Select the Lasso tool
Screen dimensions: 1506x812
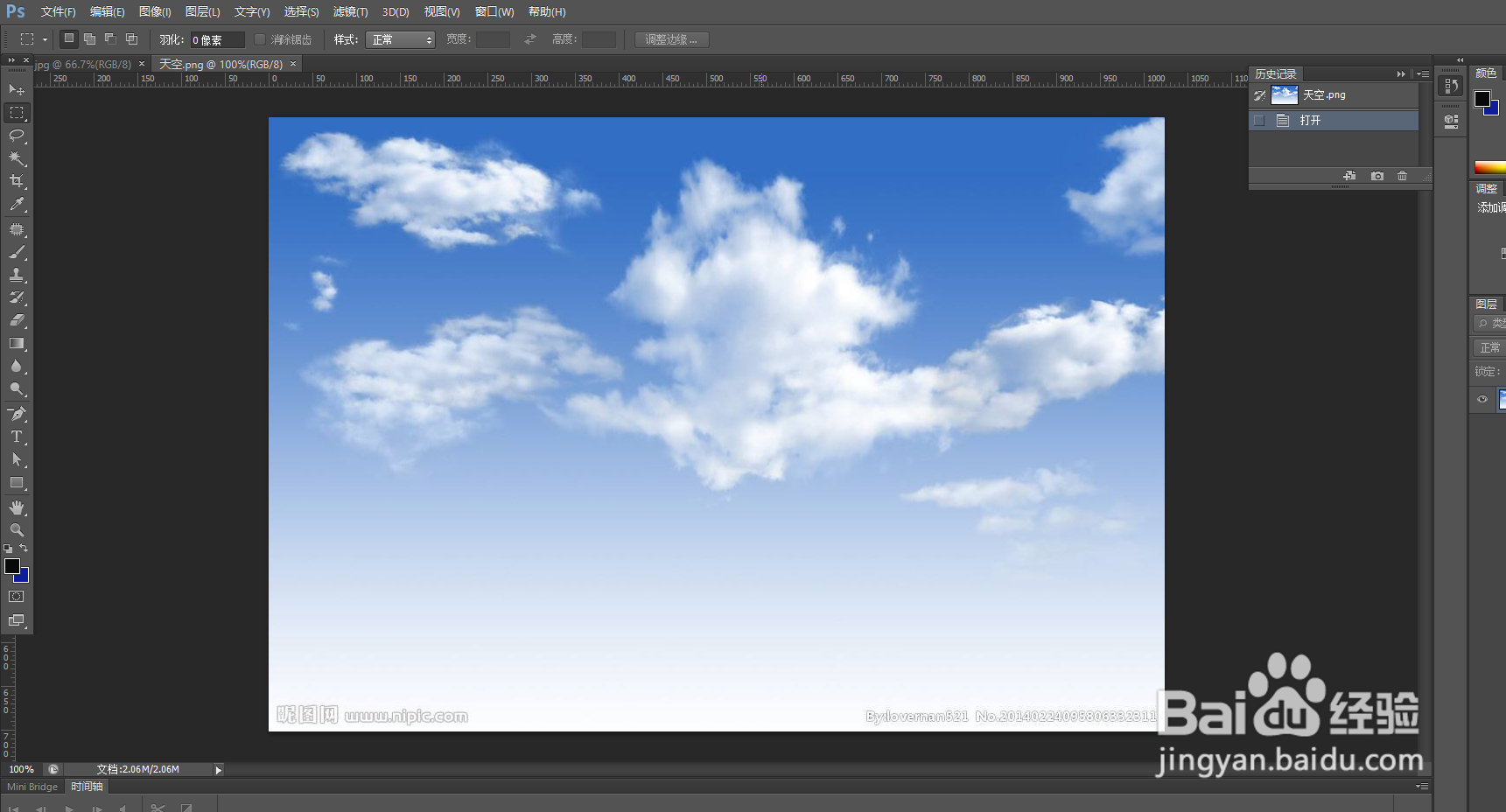coord(17,136)
